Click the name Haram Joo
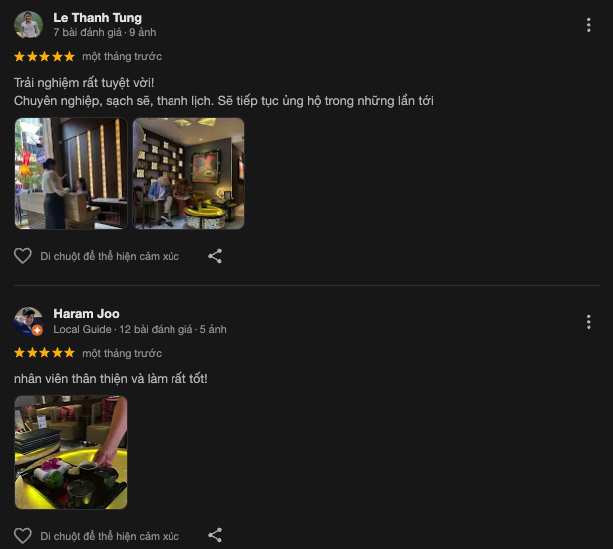 pos(86,314)
